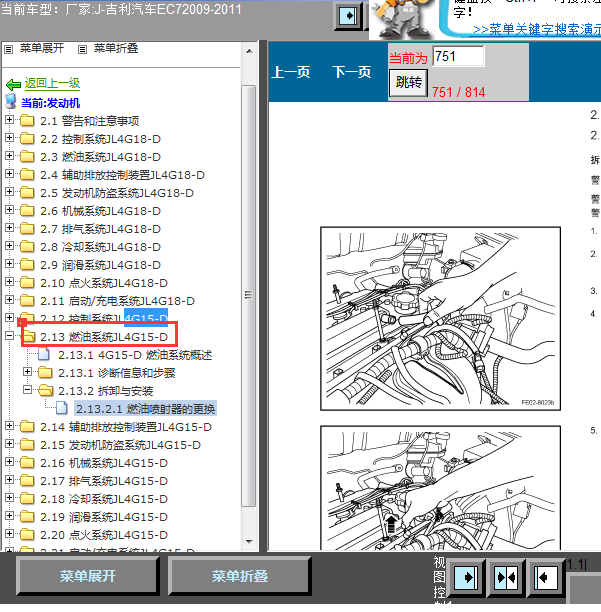Viewport: 601px width, 612px height.
Task: Click tree scrollbar up arrow
Action: 249,51
